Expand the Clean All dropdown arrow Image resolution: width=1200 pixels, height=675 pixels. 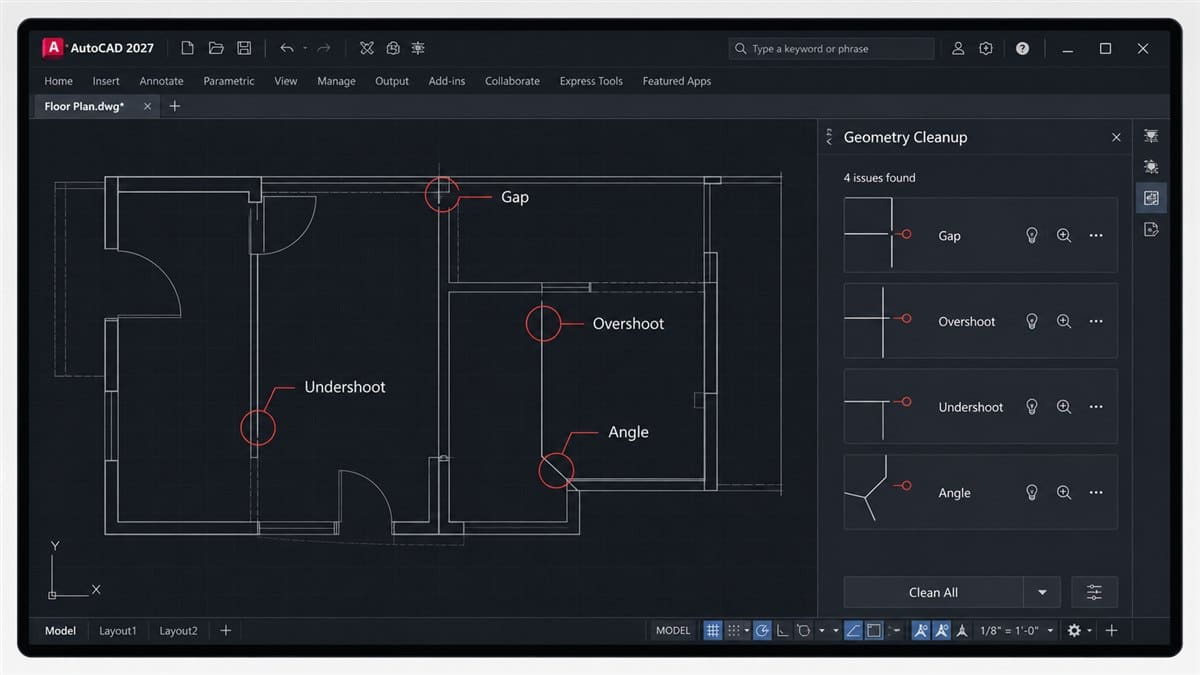1042,592
